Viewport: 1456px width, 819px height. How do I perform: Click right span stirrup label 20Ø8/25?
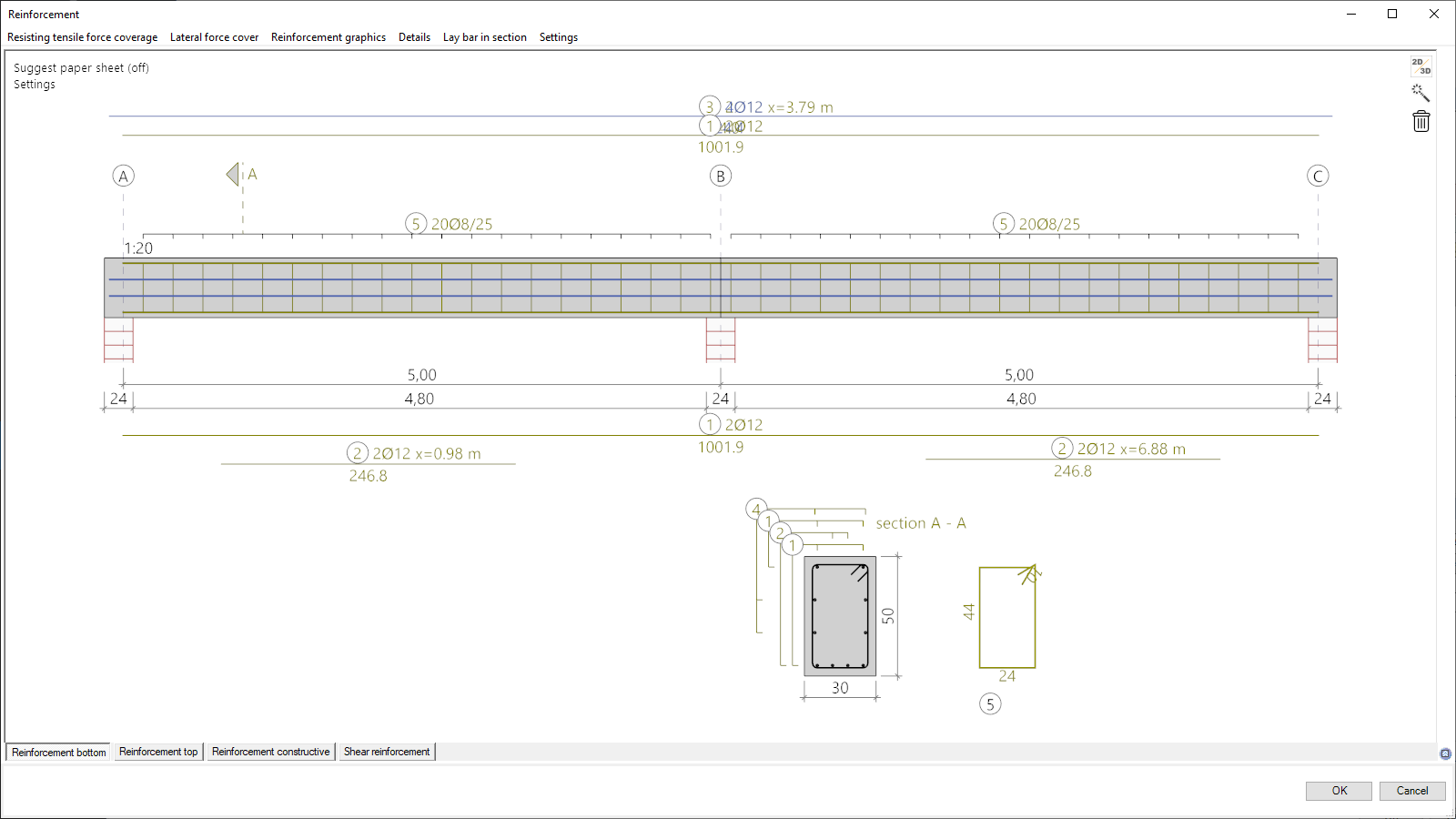[x=1050, y=224]
